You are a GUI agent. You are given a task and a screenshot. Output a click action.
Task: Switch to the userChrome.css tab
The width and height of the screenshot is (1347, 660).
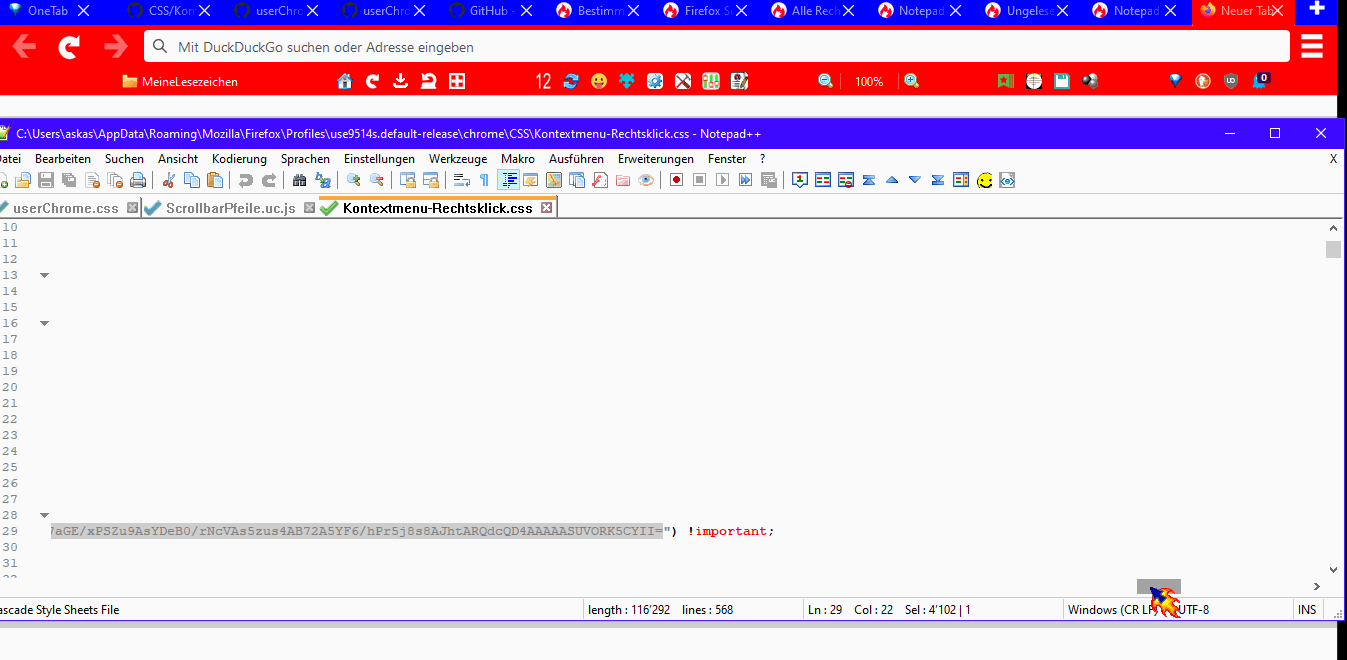65,208
